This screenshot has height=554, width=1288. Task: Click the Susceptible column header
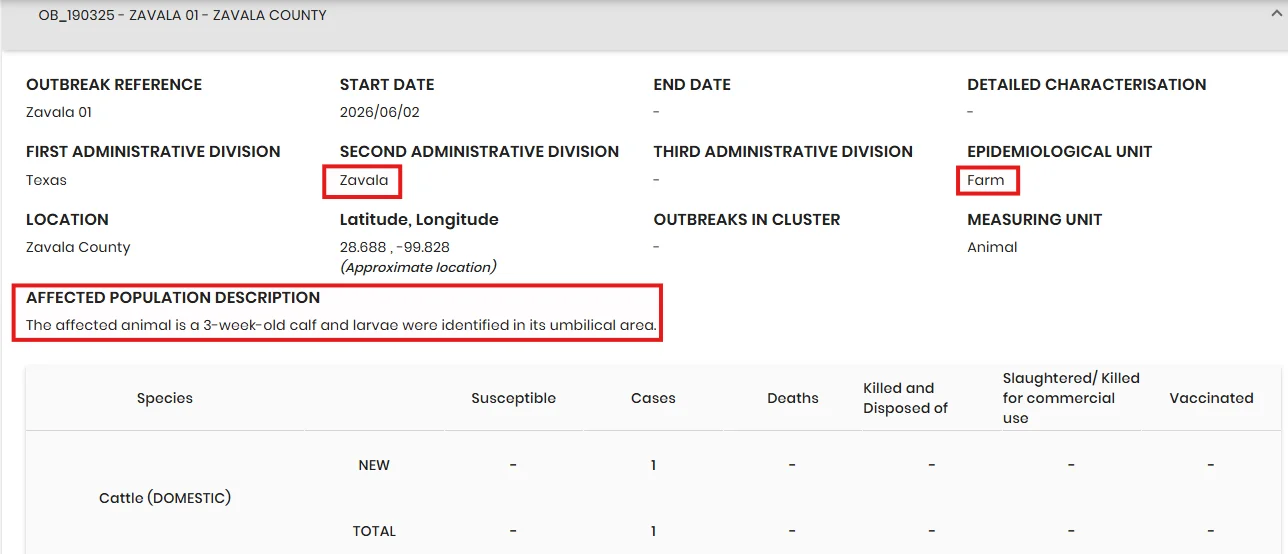513,398
